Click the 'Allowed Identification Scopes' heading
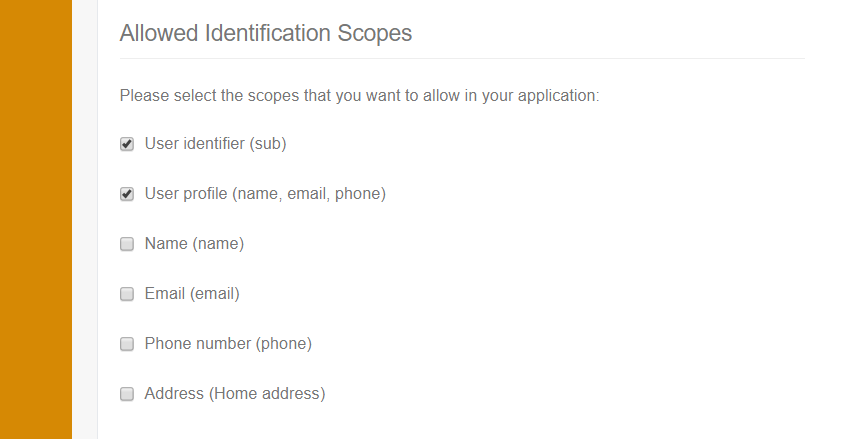This screenshot has width=848, height=439. tap(265, 33)
